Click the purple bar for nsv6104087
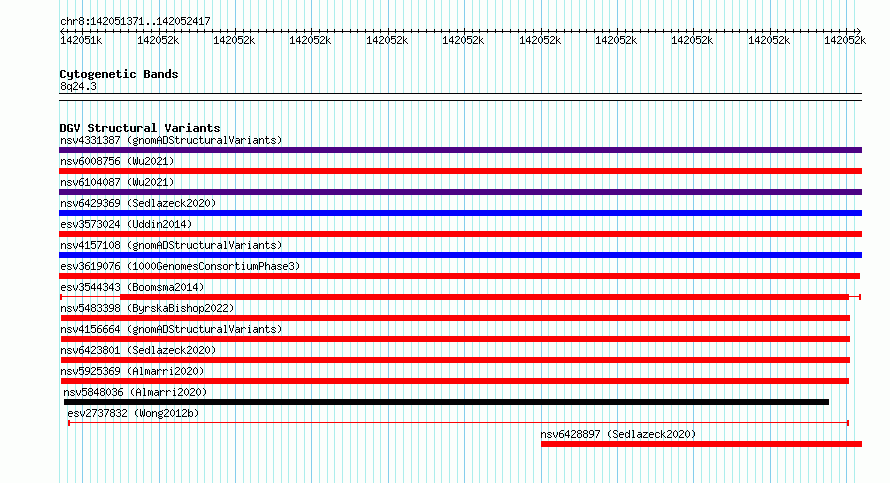The width and height of the screenshot is (890, 483). 460,192
